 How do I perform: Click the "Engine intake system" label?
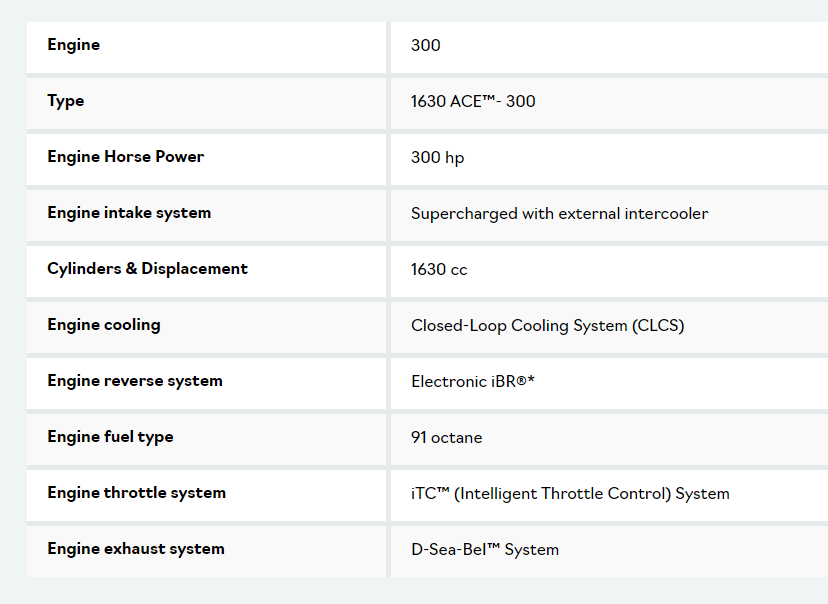tap(129, 213)
